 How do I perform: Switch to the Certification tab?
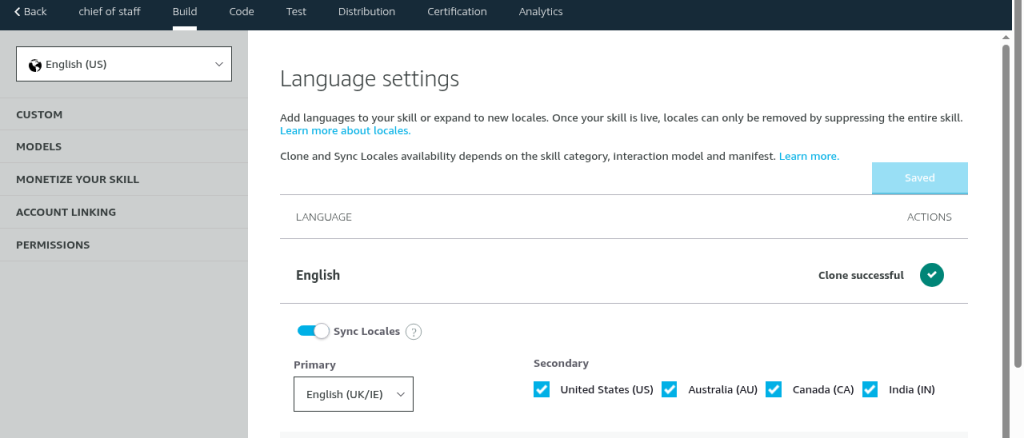point(457,12)
